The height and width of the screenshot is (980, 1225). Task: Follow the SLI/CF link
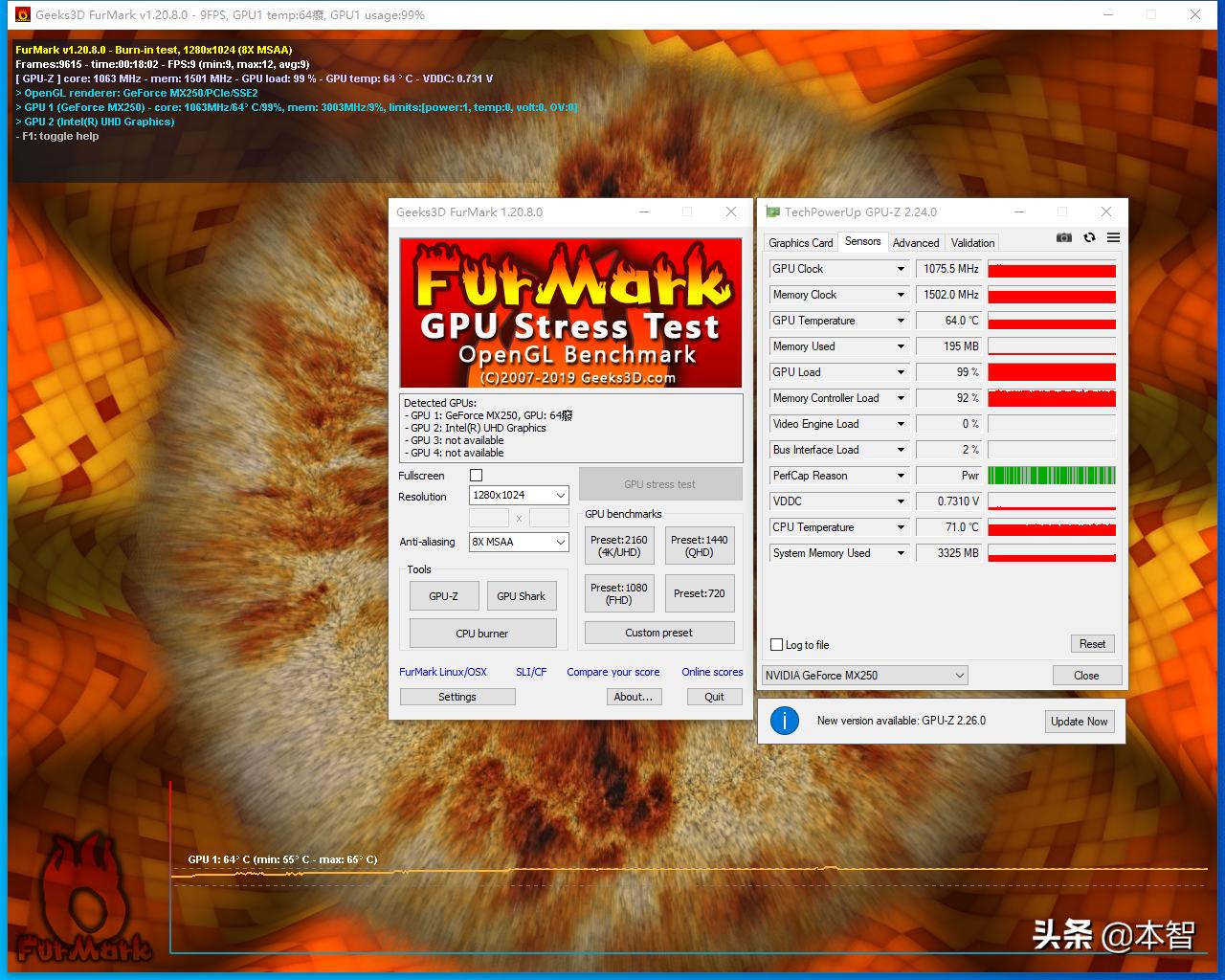click(x=531, y=672)
